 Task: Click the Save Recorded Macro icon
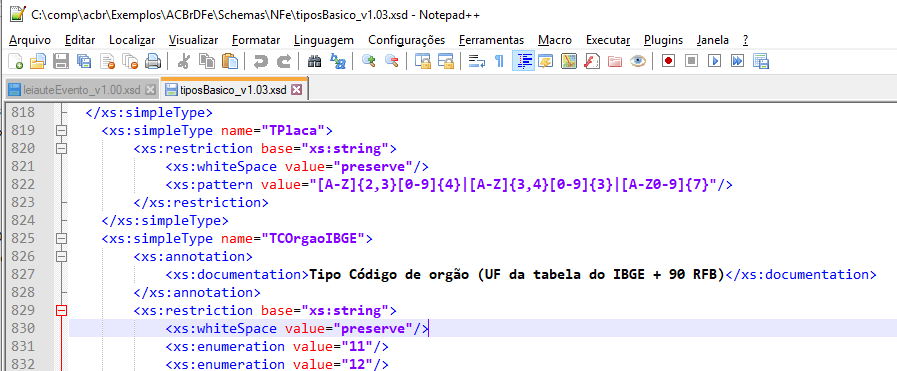(x=761, y=61)
